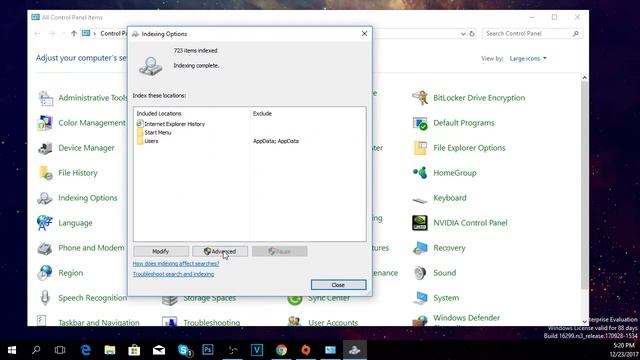Open the Device Manager icon
This screenshot has height=360, width=640.
tap(45, 148)
